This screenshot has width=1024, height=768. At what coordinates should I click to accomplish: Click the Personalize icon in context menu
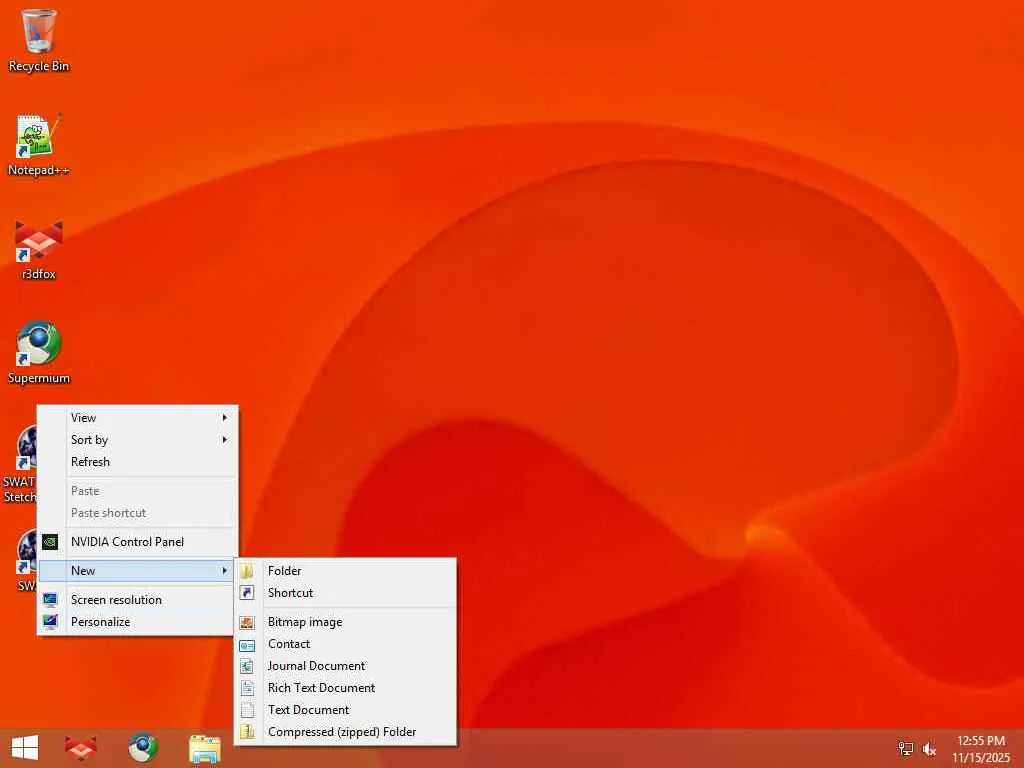click(x=50, y=622)
